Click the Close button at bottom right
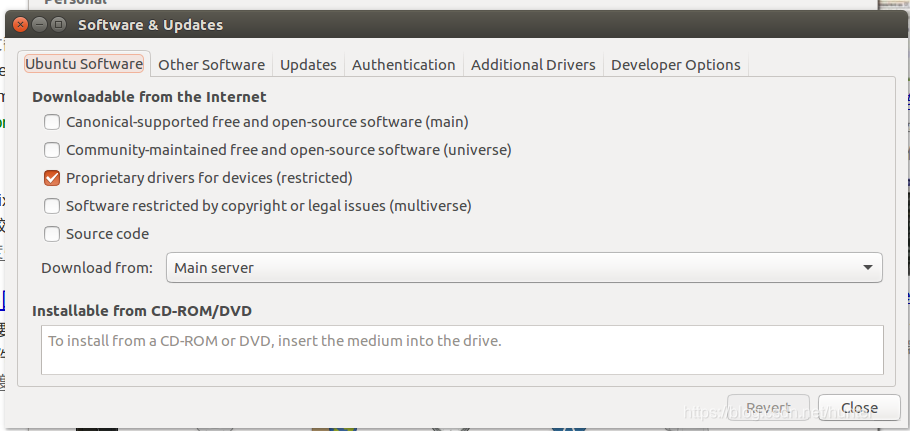This screenshot has width=910, height=431. (x=859, y=408)
